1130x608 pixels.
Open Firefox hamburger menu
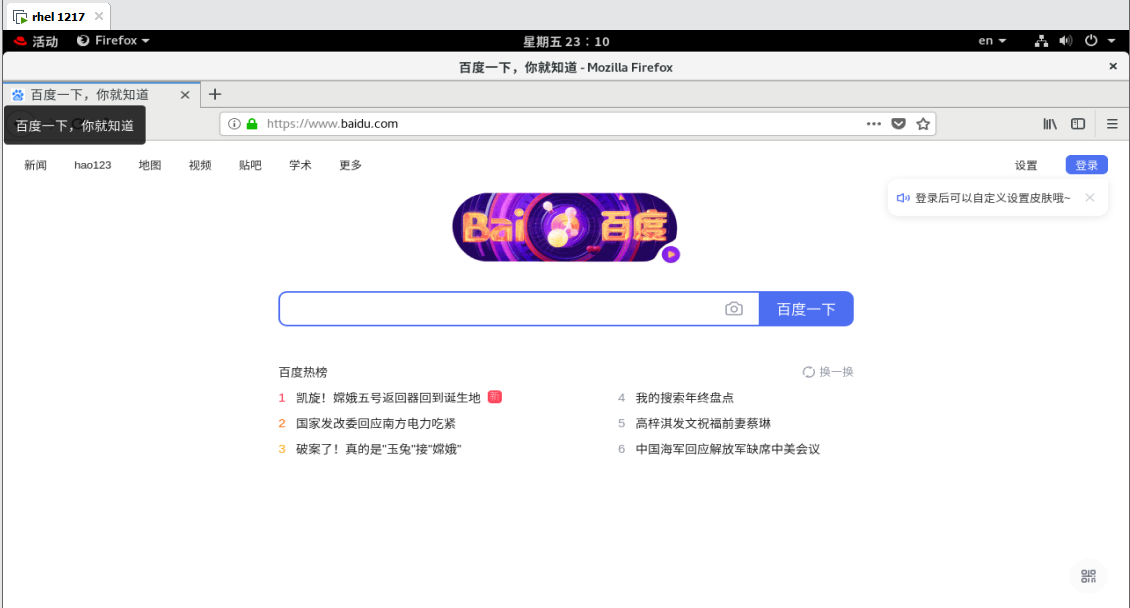1112,124
